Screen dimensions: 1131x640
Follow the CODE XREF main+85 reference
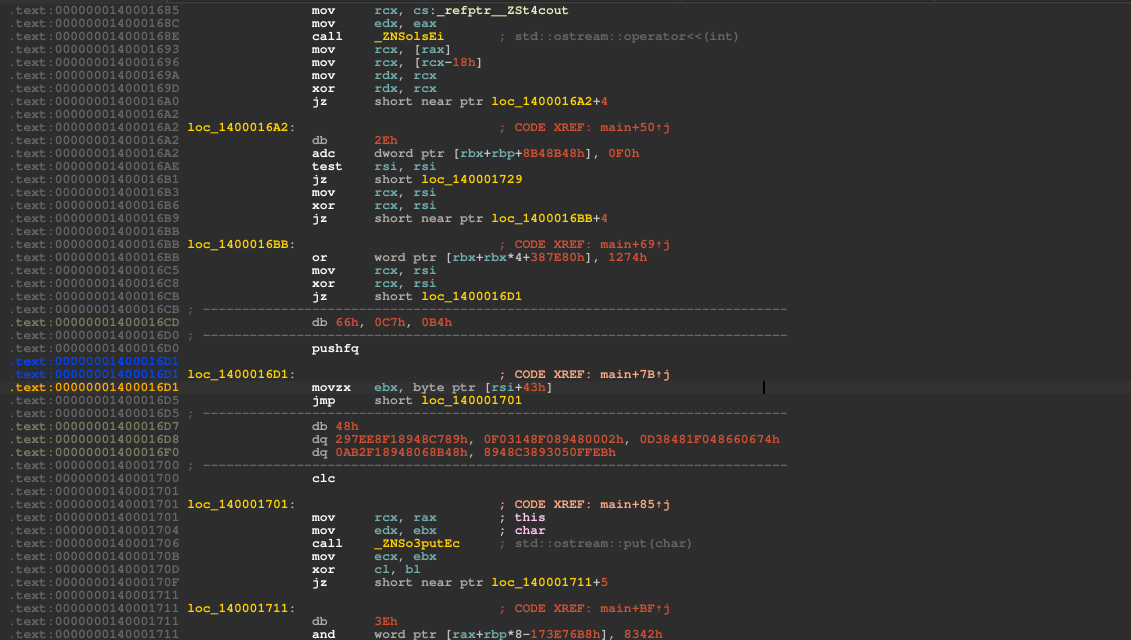pos(591,504)
